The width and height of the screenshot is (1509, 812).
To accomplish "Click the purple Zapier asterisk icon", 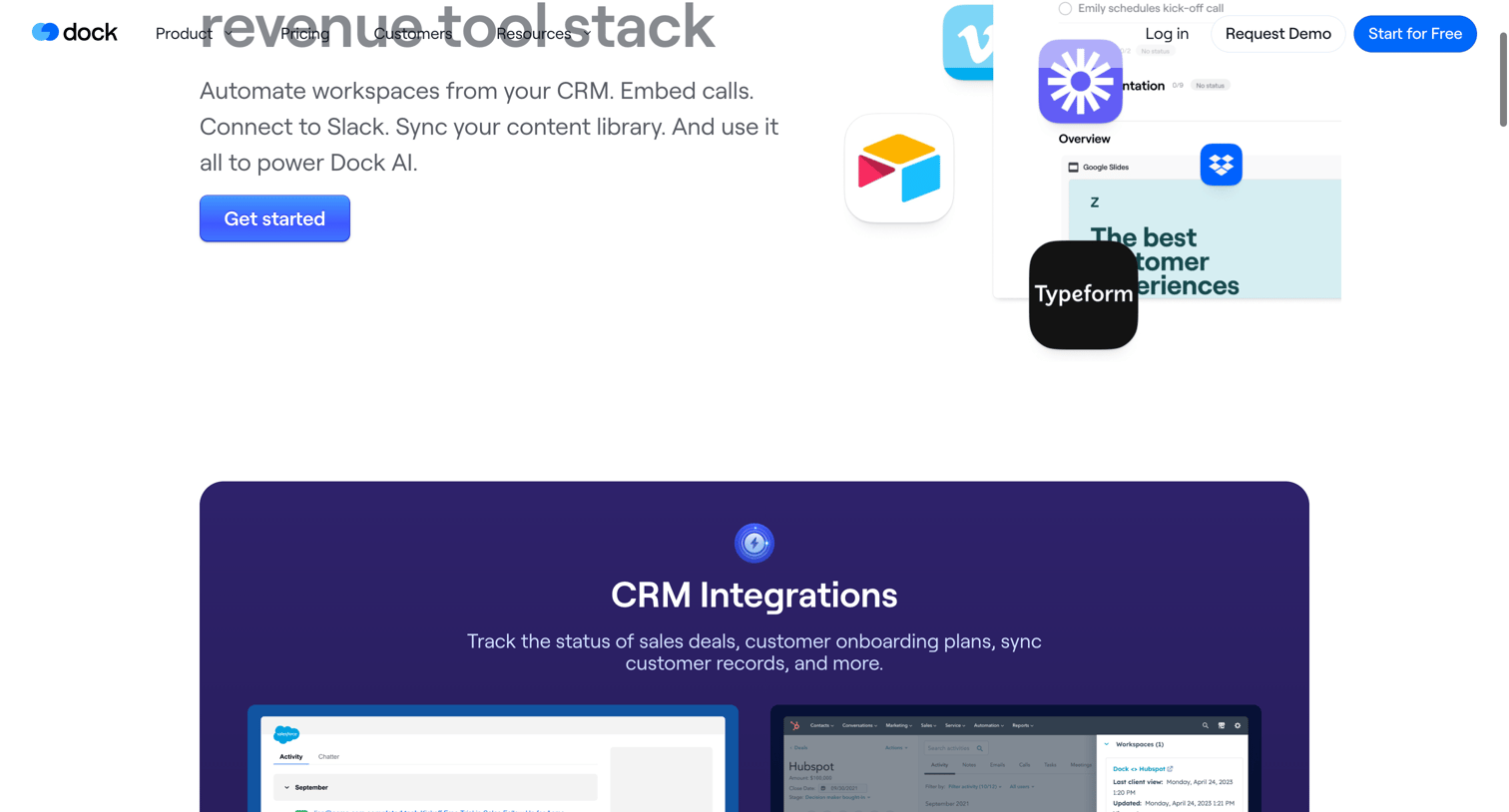I will coord(1080,82).
